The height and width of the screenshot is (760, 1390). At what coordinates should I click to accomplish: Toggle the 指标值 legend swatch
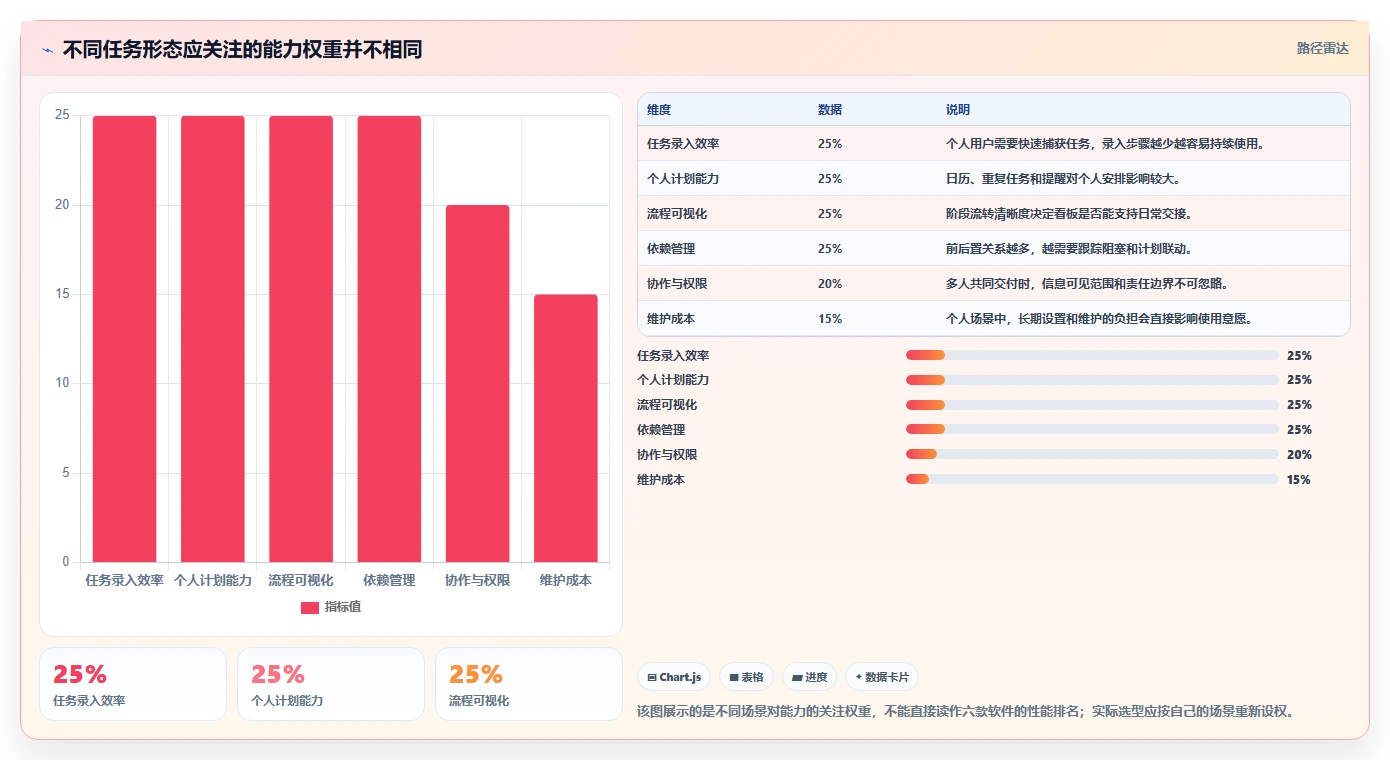point(310,607)
